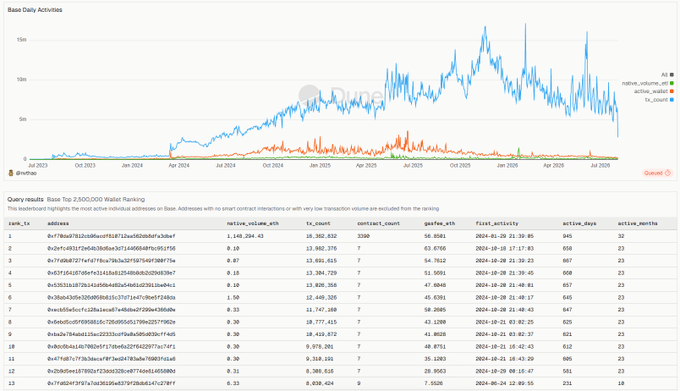The height and width of the screenshot is (391, 680).
Task: Click the Queued status badge
Action: (657, 173)
